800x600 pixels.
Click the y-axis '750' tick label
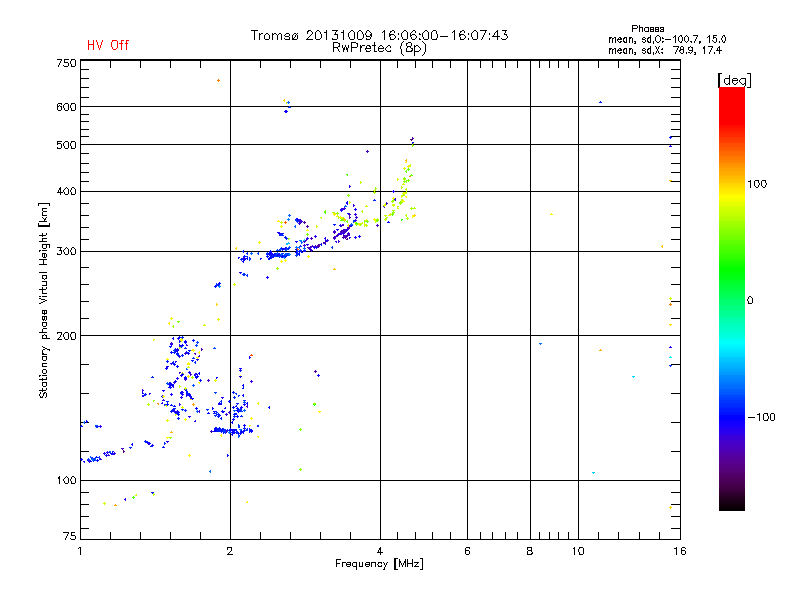pyautogui.click(x=66, y=63)
